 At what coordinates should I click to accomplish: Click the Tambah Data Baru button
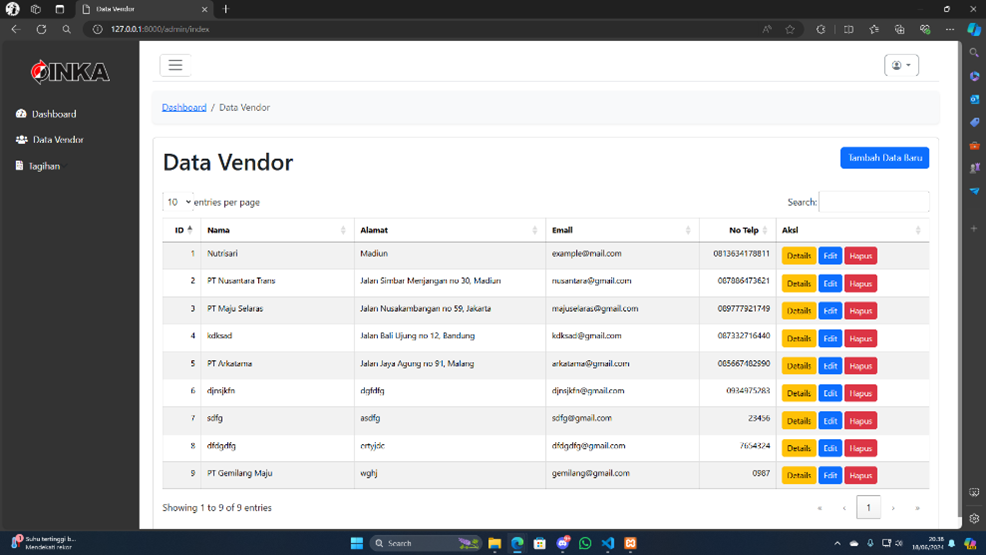point(884,158)
